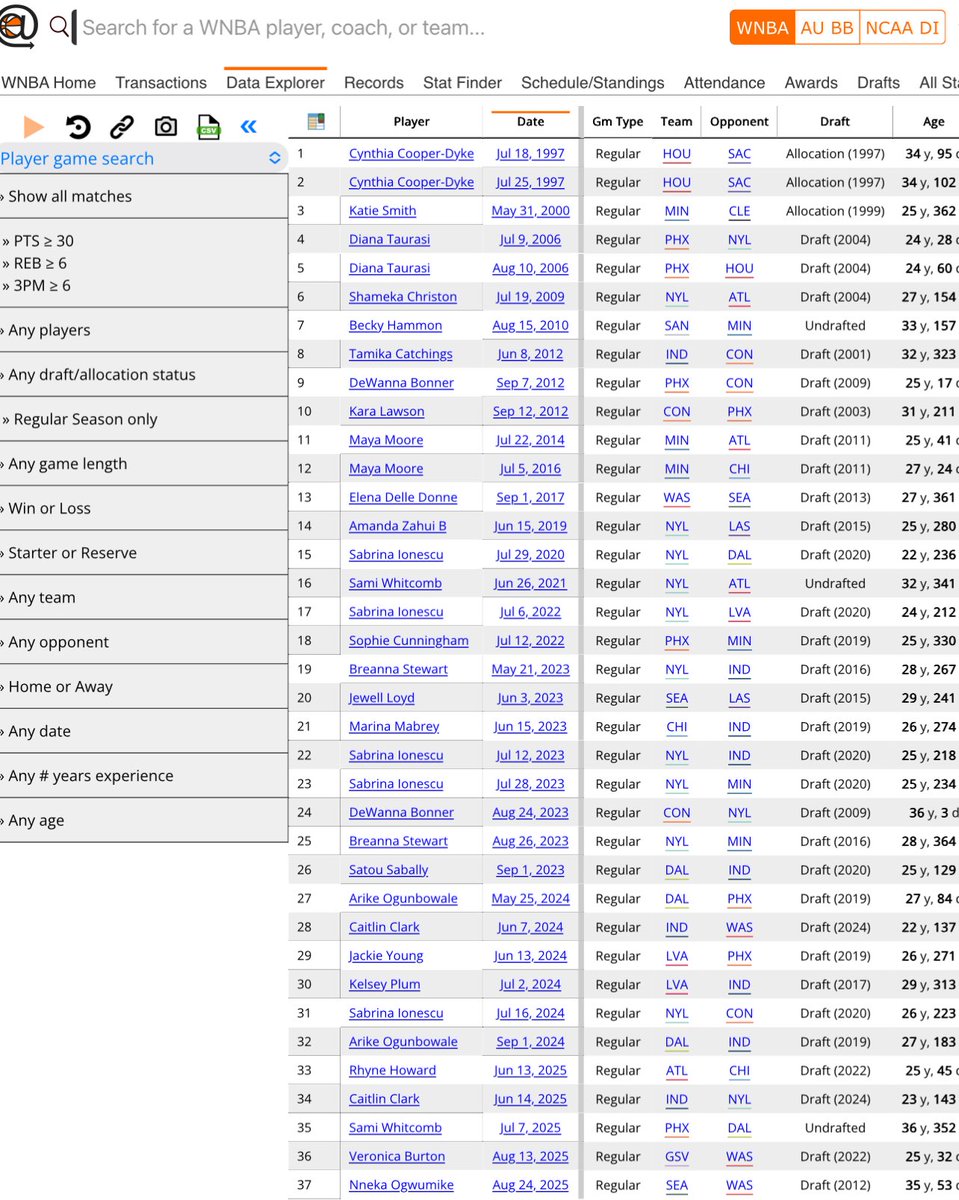This screenshot has width=959, height=1200.
Task: Expand the Any game length filter
Action: [x=144, y=464]
